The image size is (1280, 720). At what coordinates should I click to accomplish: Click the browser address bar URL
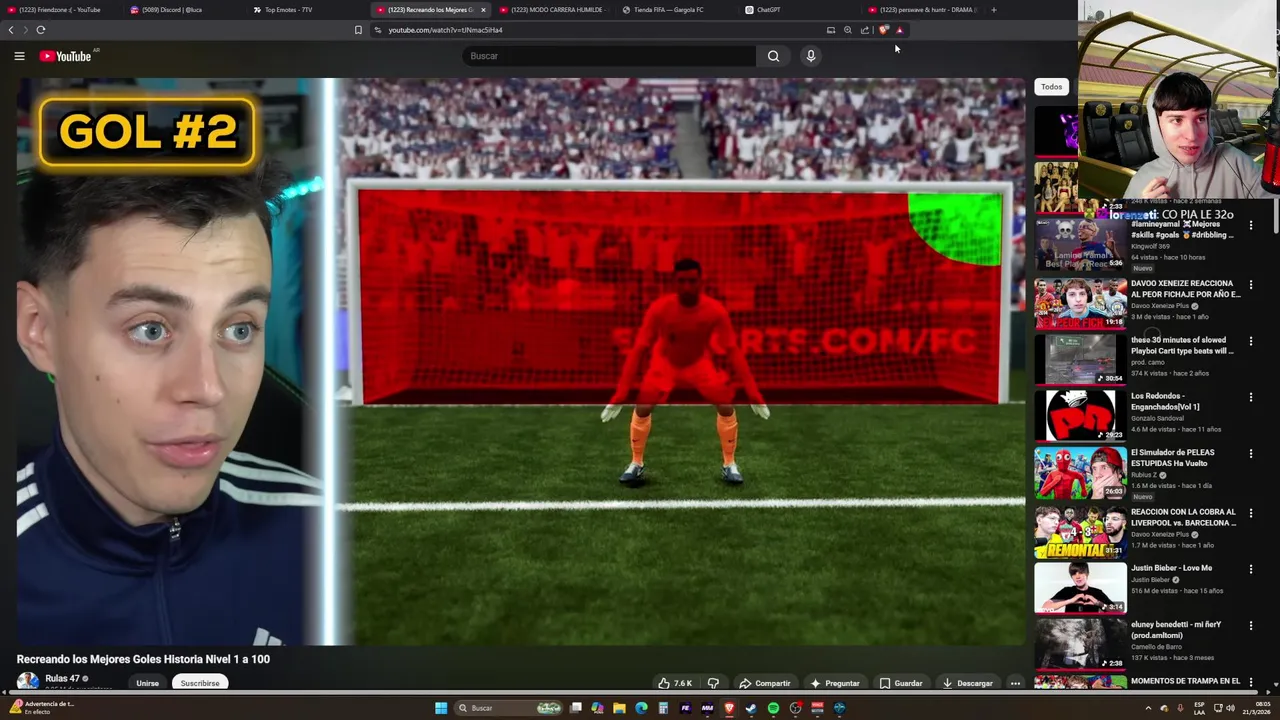tap(445, 30)
